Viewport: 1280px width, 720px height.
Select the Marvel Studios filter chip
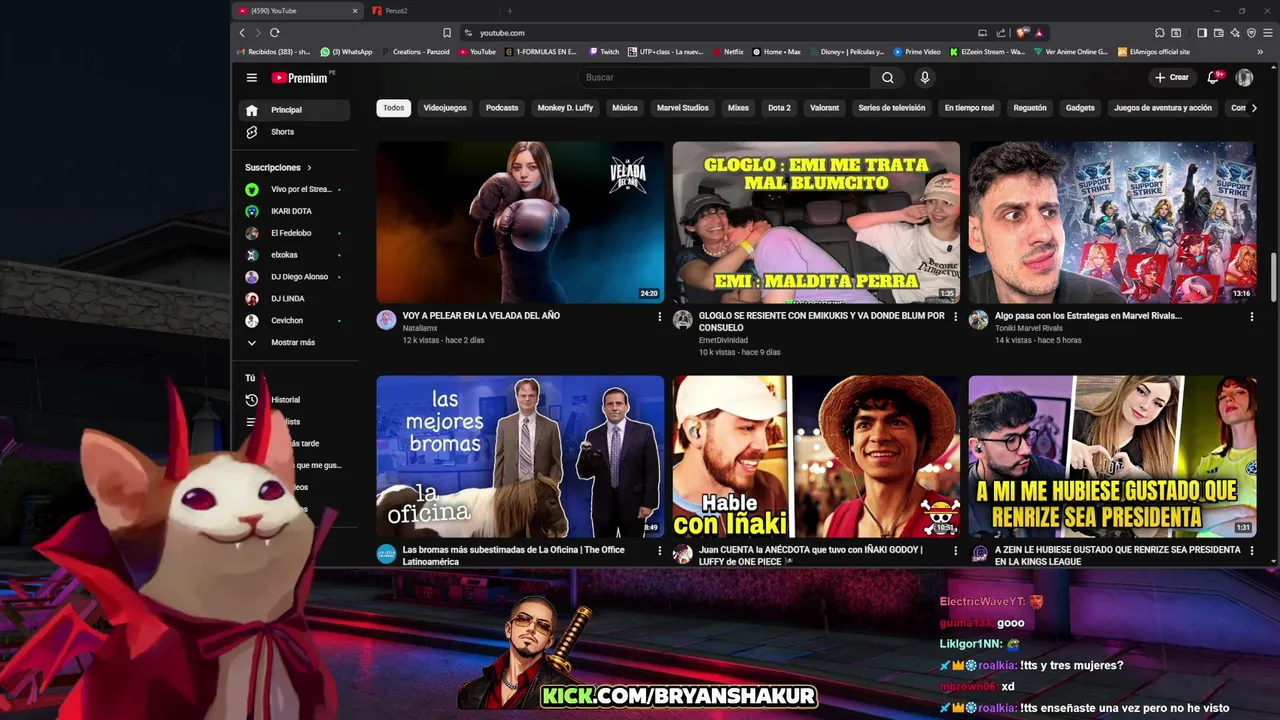coord(683,108)
